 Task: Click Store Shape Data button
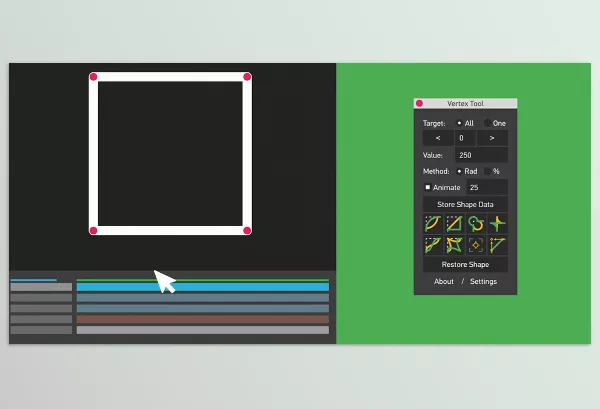tap(465, 204)
